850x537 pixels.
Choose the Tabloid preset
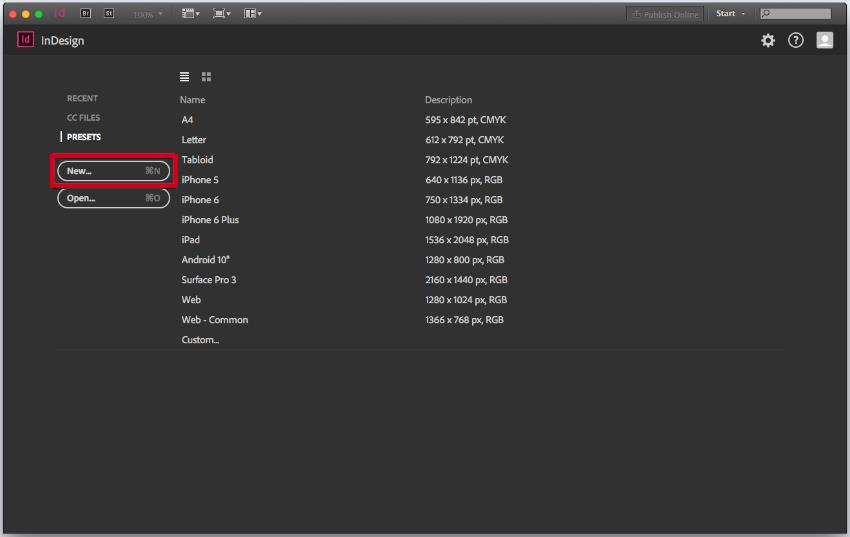(x=197, y=160)
